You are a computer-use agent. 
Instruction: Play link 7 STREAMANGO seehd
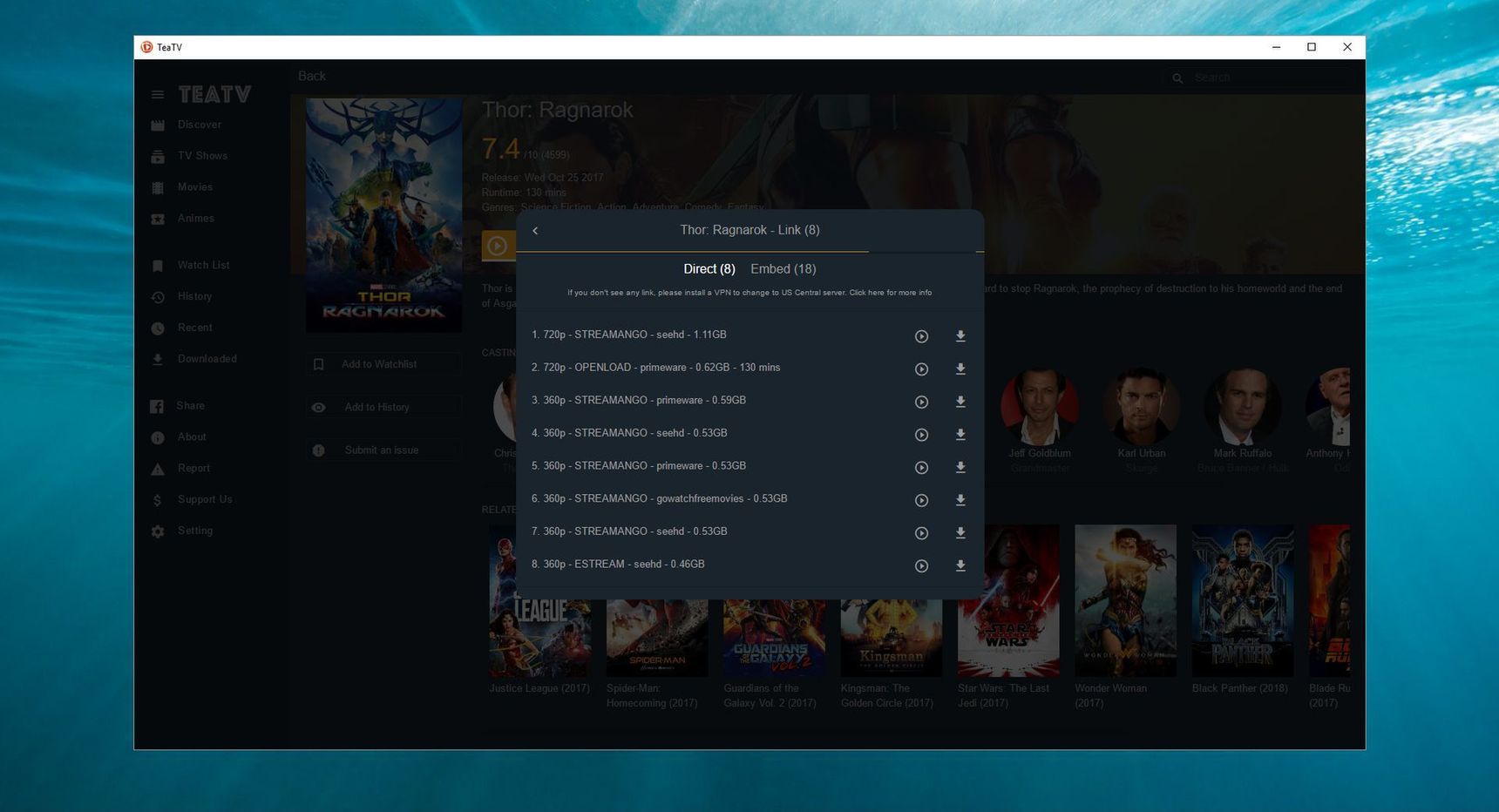click(921, 533)
